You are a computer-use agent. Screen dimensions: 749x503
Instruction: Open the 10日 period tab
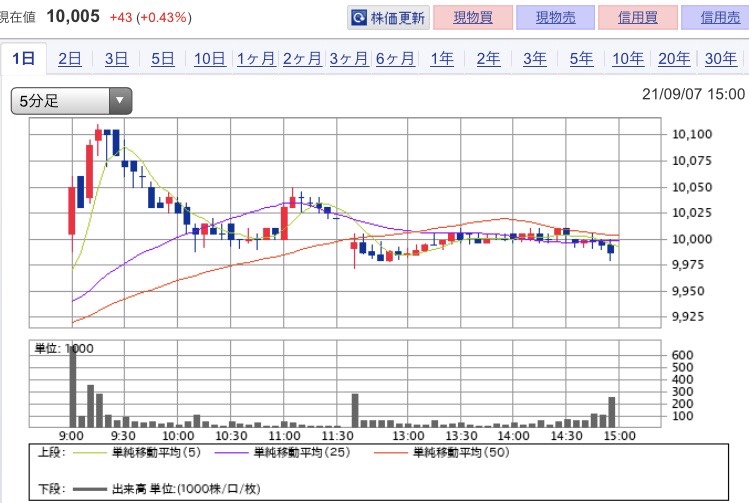[210, 59]
